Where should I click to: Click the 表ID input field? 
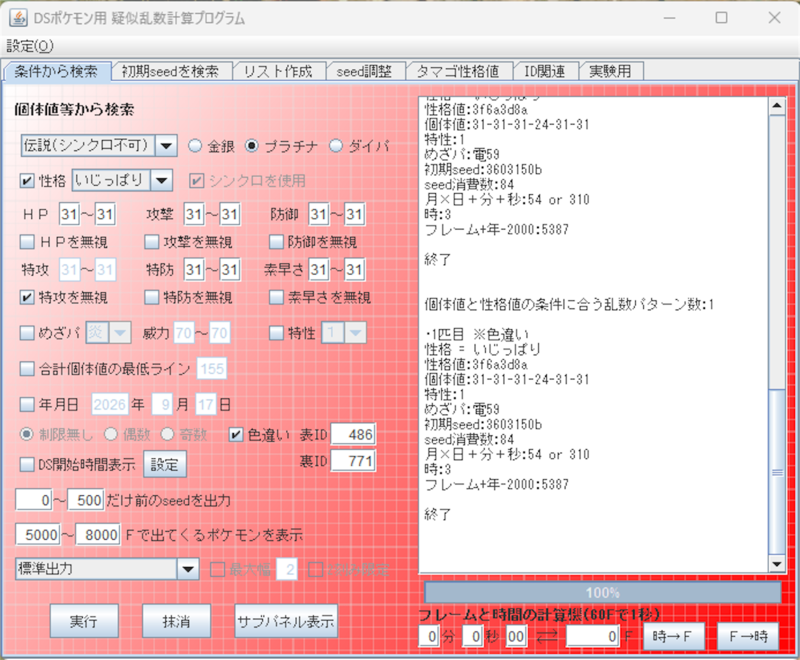click(x=353, y=435)
